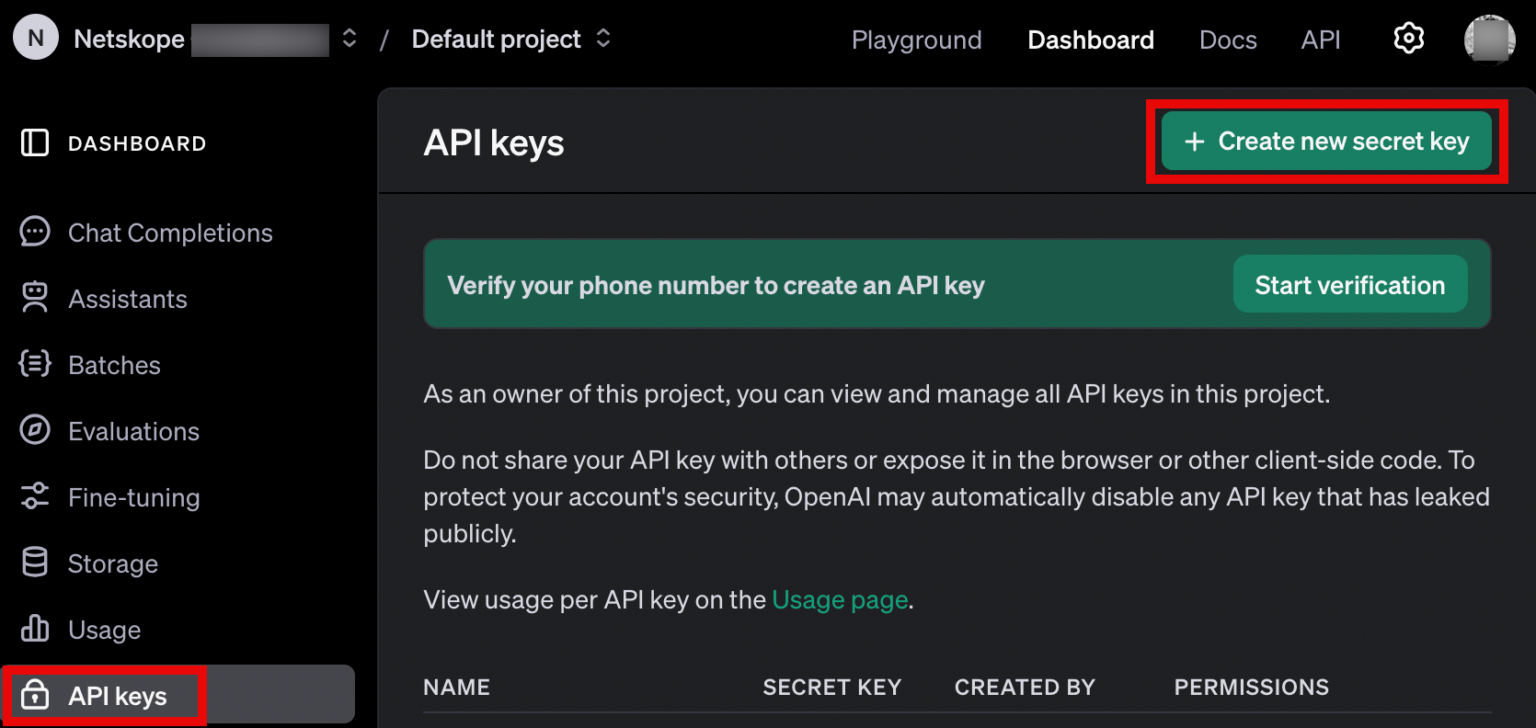Viewport: 1536px width, 728px height.
Task: Open the Default project dropdown
Action: pyautogui.click(x=604, y=38)
